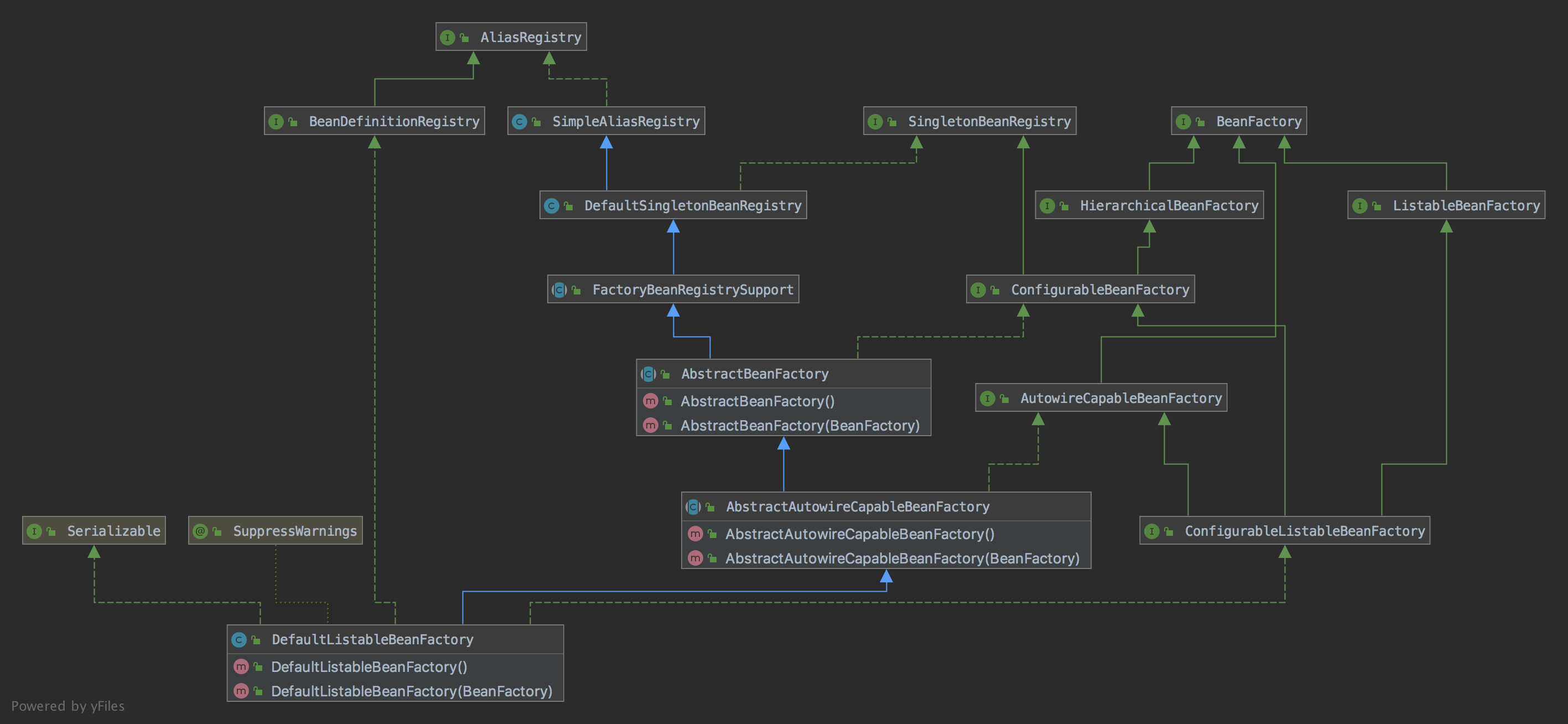Select the DefaultListableBeanFactory class header label

click(372, 639)
